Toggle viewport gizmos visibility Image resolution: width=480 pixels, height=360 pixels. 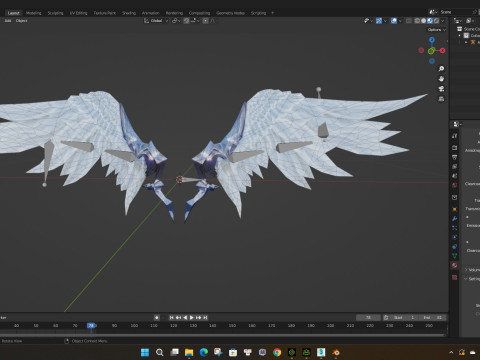[x=379, y=21]
